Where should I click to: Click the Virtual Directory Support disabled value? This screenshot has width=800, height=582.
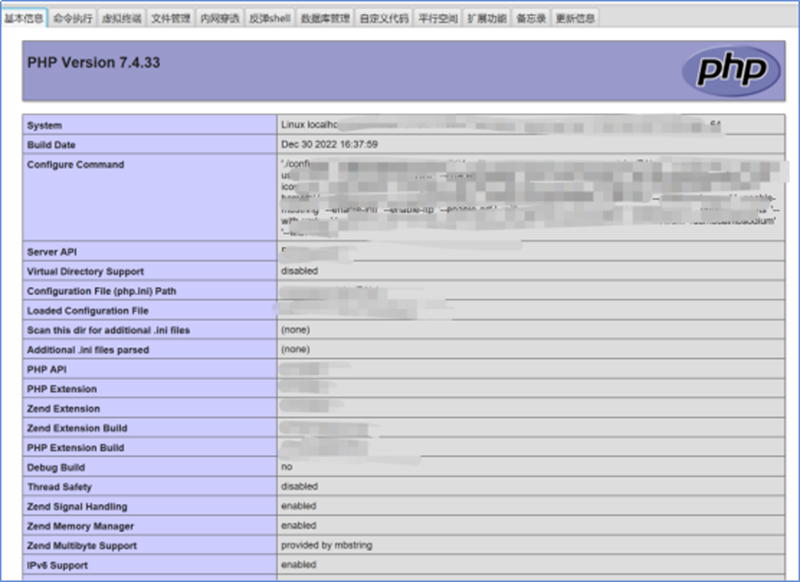click(x=299, y=271)
